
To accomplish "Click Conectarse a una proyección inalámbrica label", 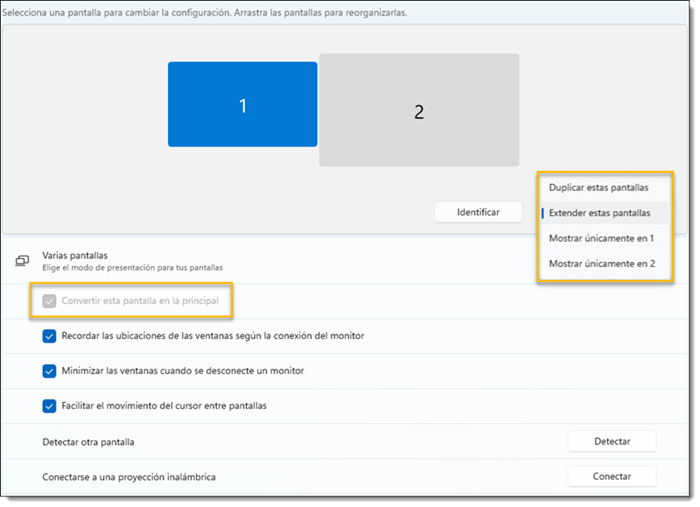I will [x=129, y=477].
